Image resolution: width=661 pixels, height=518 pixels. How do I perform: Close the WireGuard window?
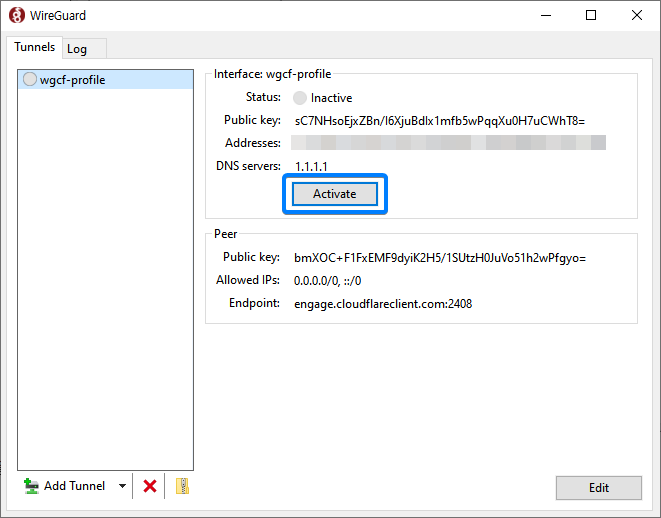click(637, 16)
